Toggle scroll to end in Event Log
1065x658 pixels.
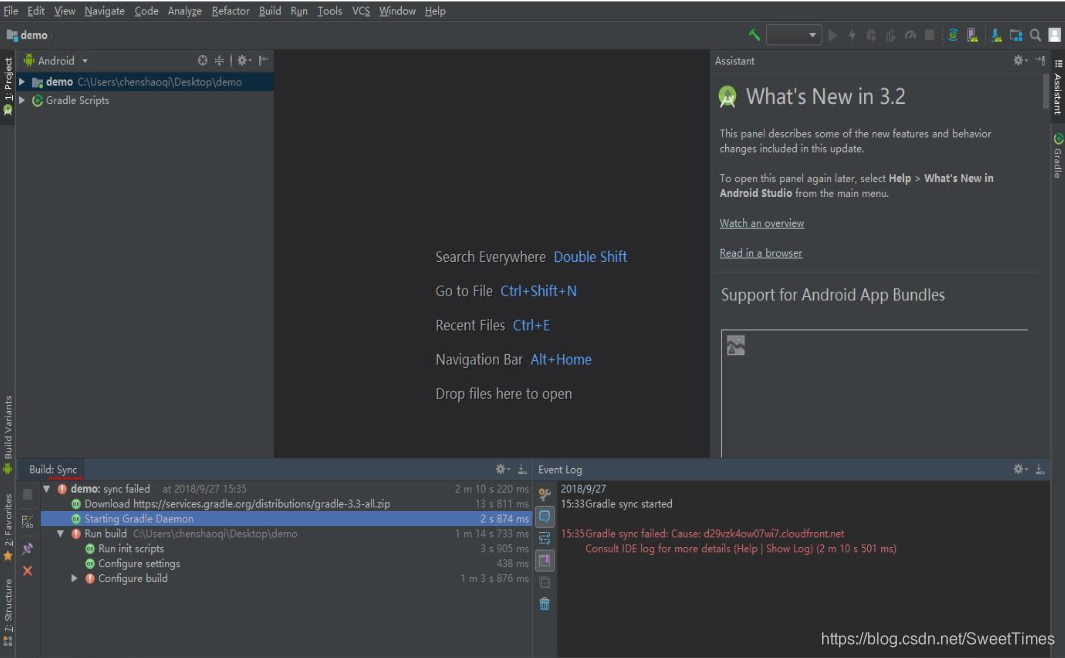point(545,560)
